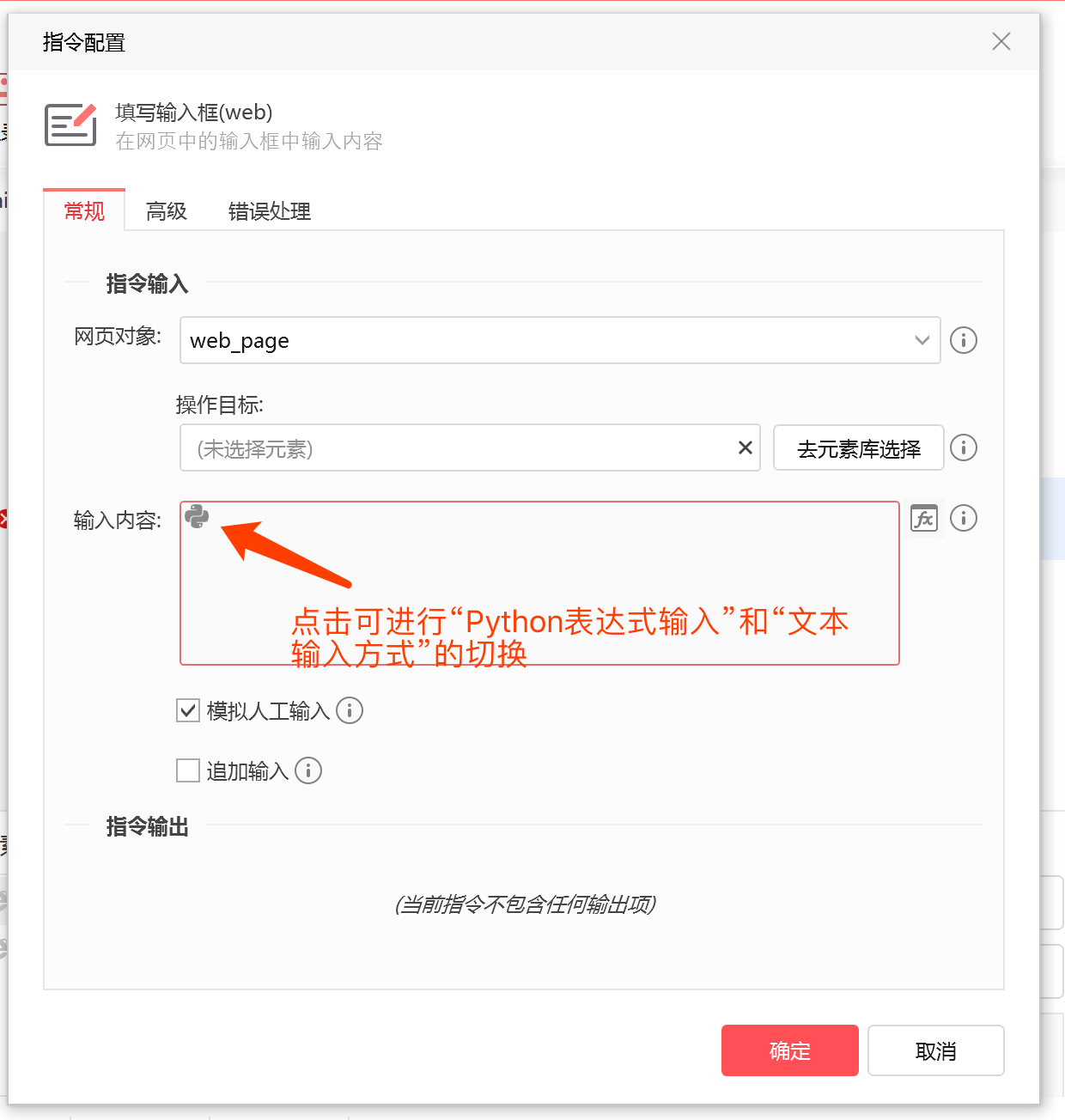Toggle the Python expression input mode icon
Image resolution: width=1065 pixels, height=1120 pixels.
tap(197, 516)
